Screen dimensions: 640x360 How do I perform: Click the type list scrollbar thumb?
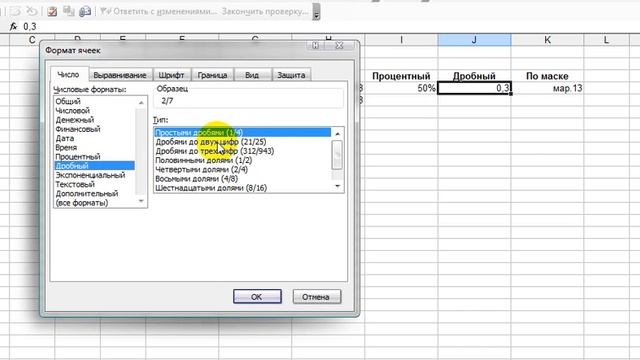338,155
